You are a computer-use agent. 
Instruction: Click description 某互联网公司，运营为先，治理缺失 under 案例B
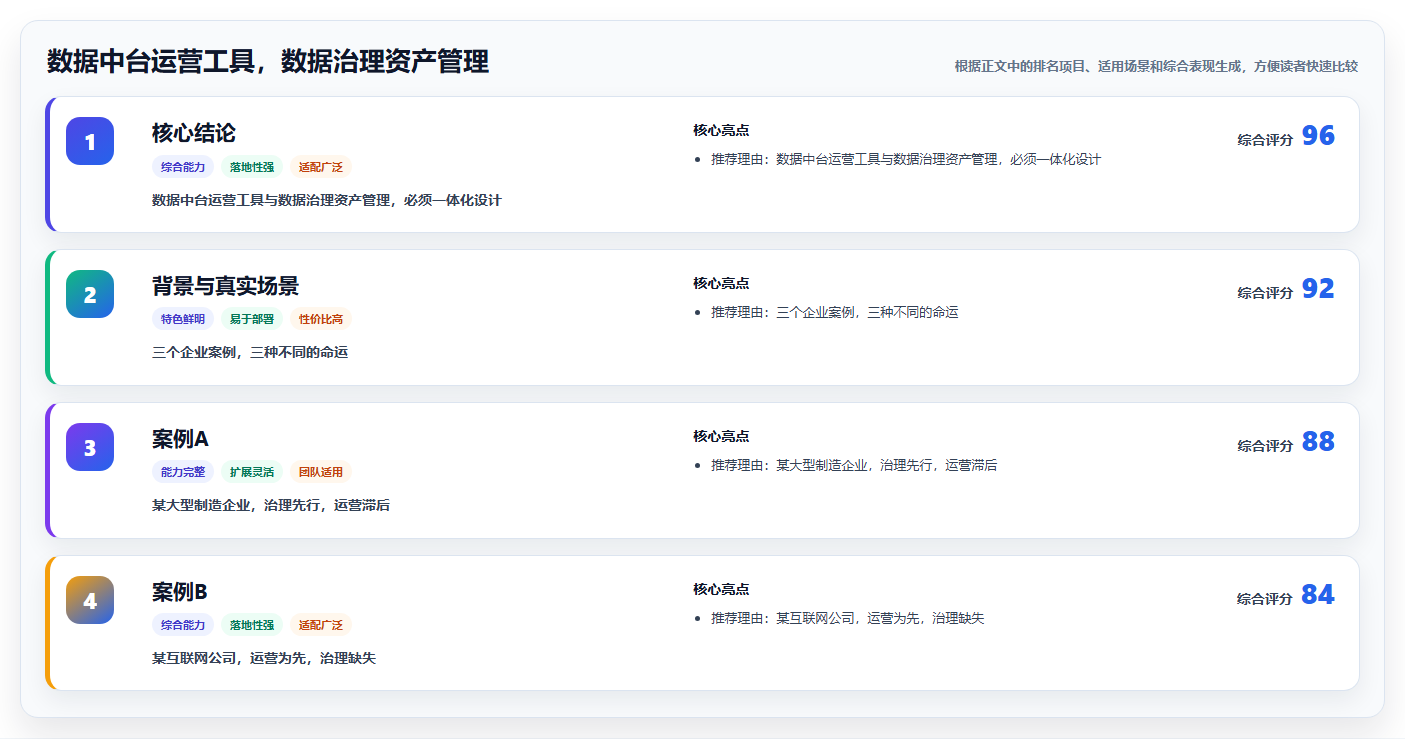(x=264, y=659)
